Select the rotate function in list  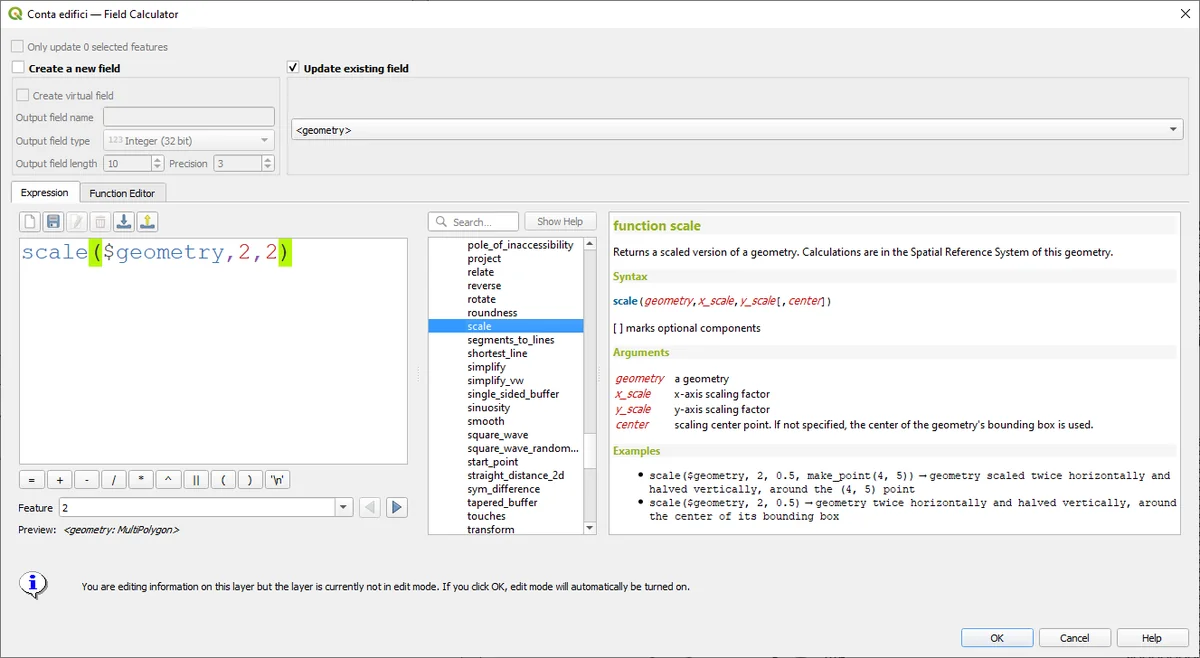[481, 299]
